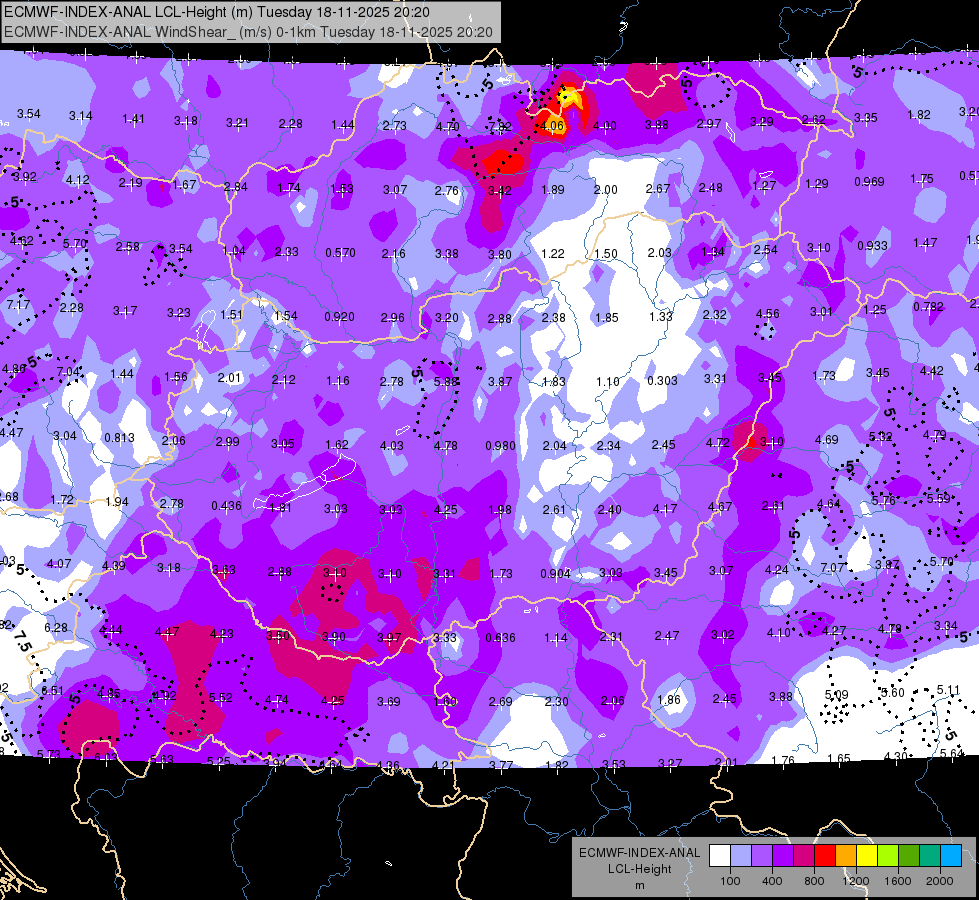Screen dimensions: 979x900
Task: Click the wind shear value 4.72
Action: point(717,443)
